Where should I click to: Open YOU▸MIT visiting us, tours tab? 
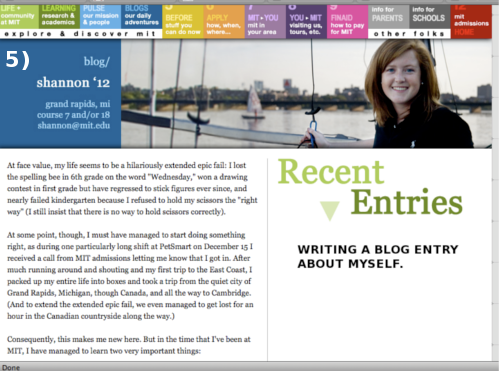click(x=306, y=22)
